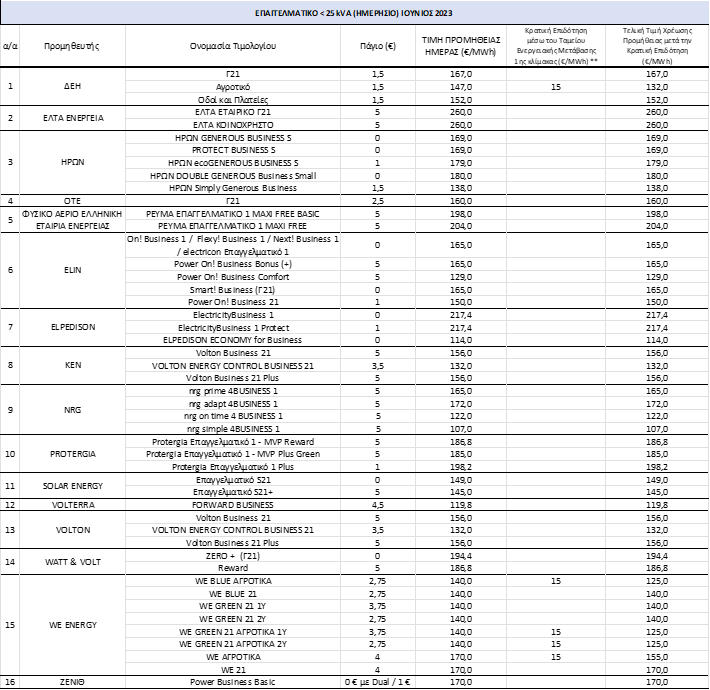
Task: Click WE GREEN 21 ΑΓΡΟΤΙΚΑ 1Y
Action: [233, 632]
